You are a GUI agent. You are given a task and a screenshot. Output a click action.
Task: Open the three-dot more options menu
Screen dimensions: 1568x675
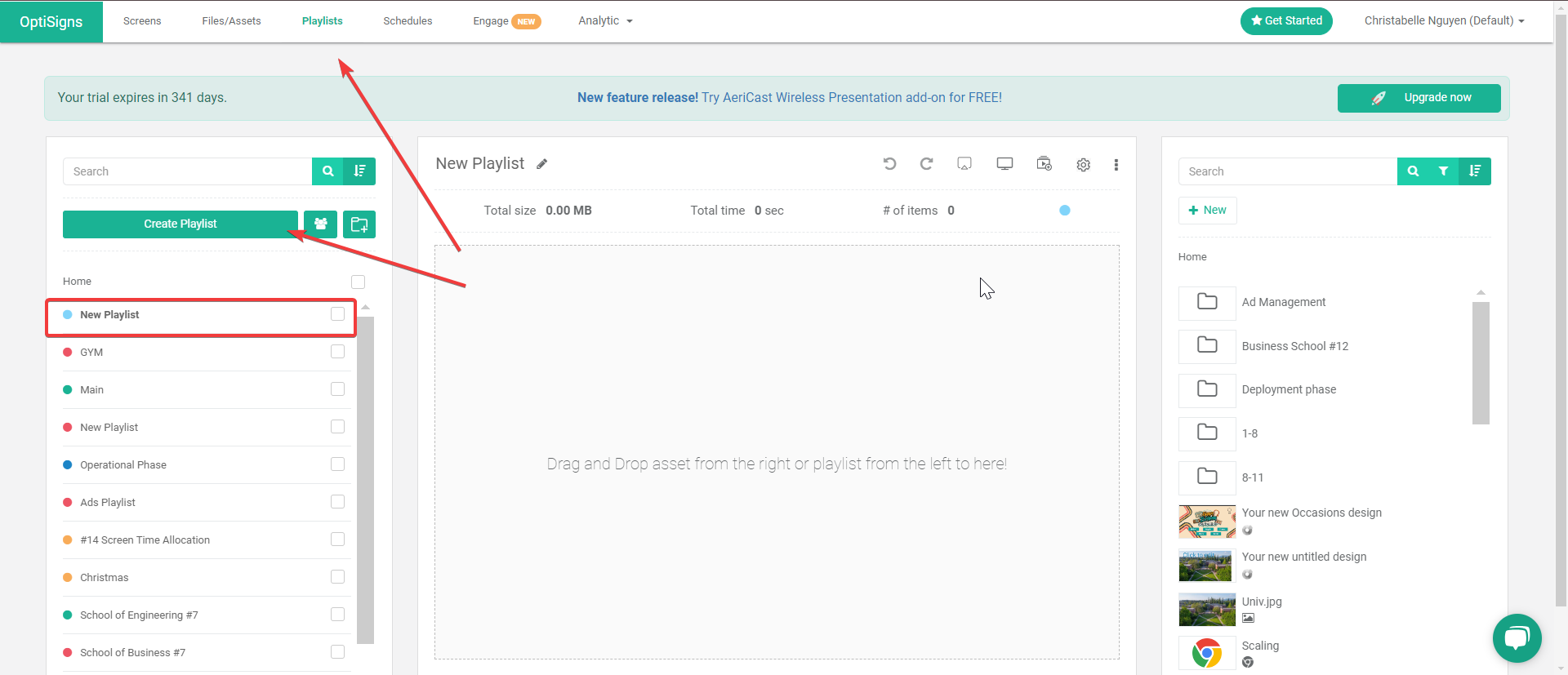[x=1116, y=165]
